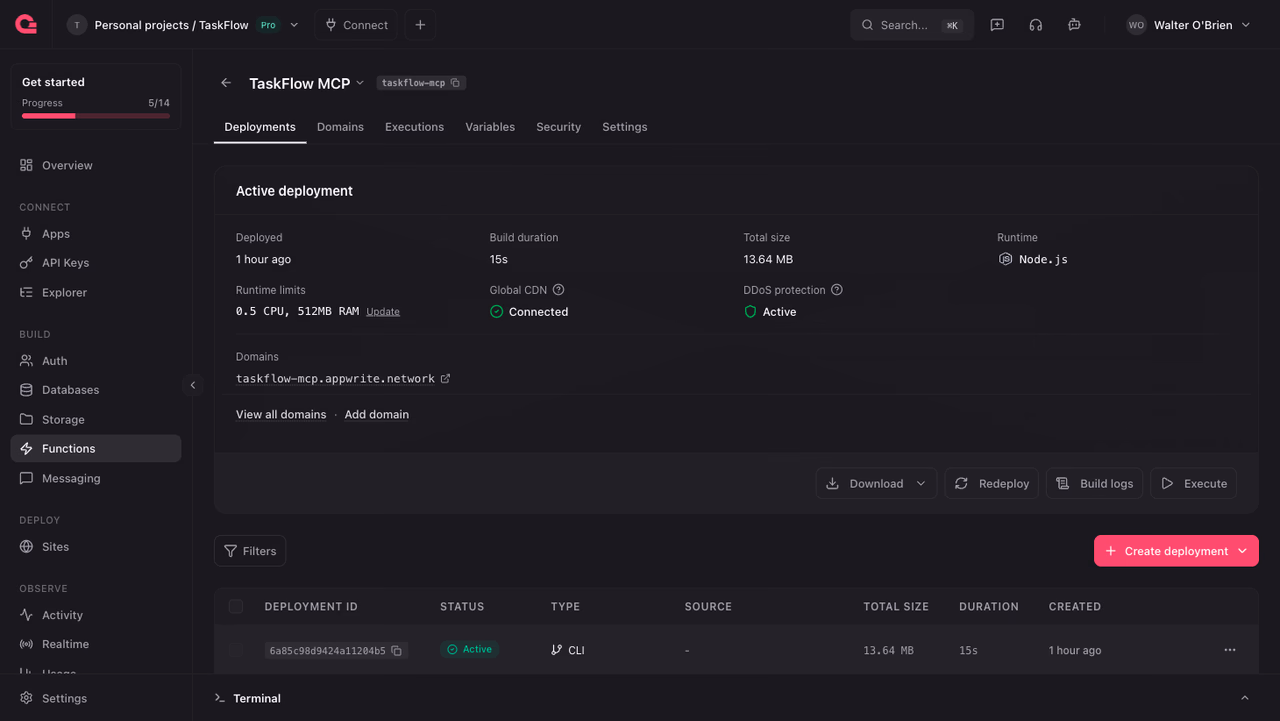Click the 'Connected' Global CDN status
This screenshot has height=721, width=1280.
529,312
